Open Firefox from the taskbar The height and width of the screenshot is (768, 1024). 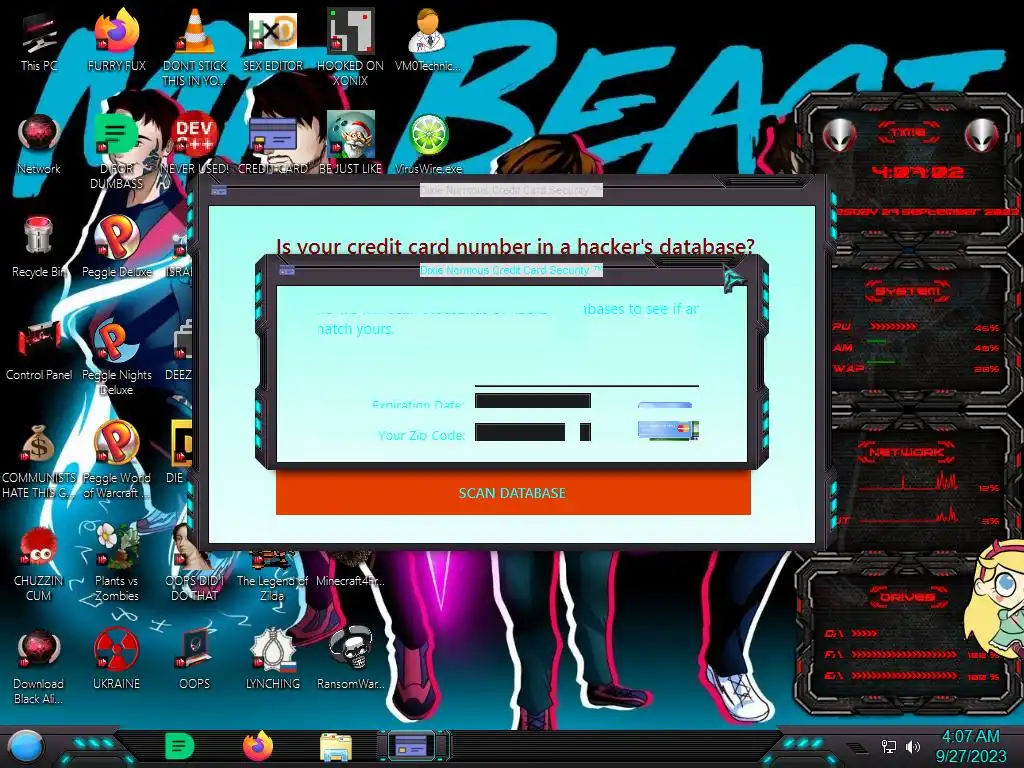click(258, 746)
